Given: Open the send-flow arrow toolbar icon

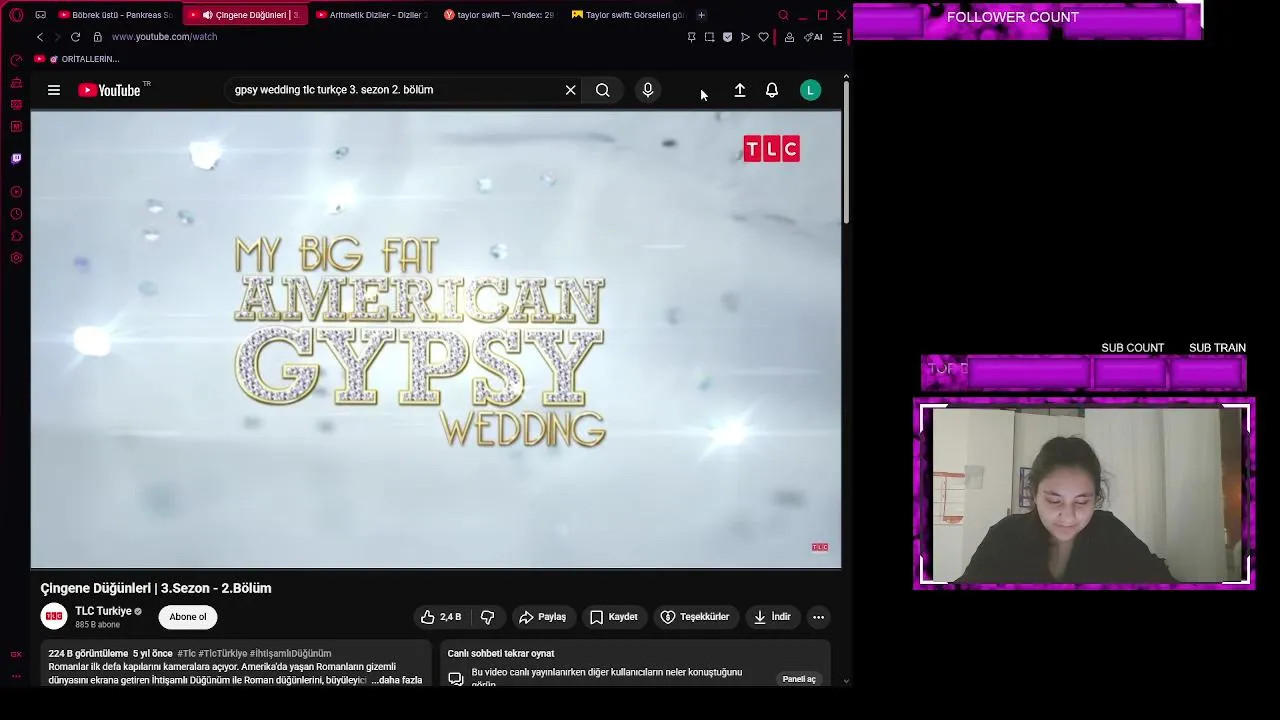Looking at the screenshot, I should [x=745, y=37].
